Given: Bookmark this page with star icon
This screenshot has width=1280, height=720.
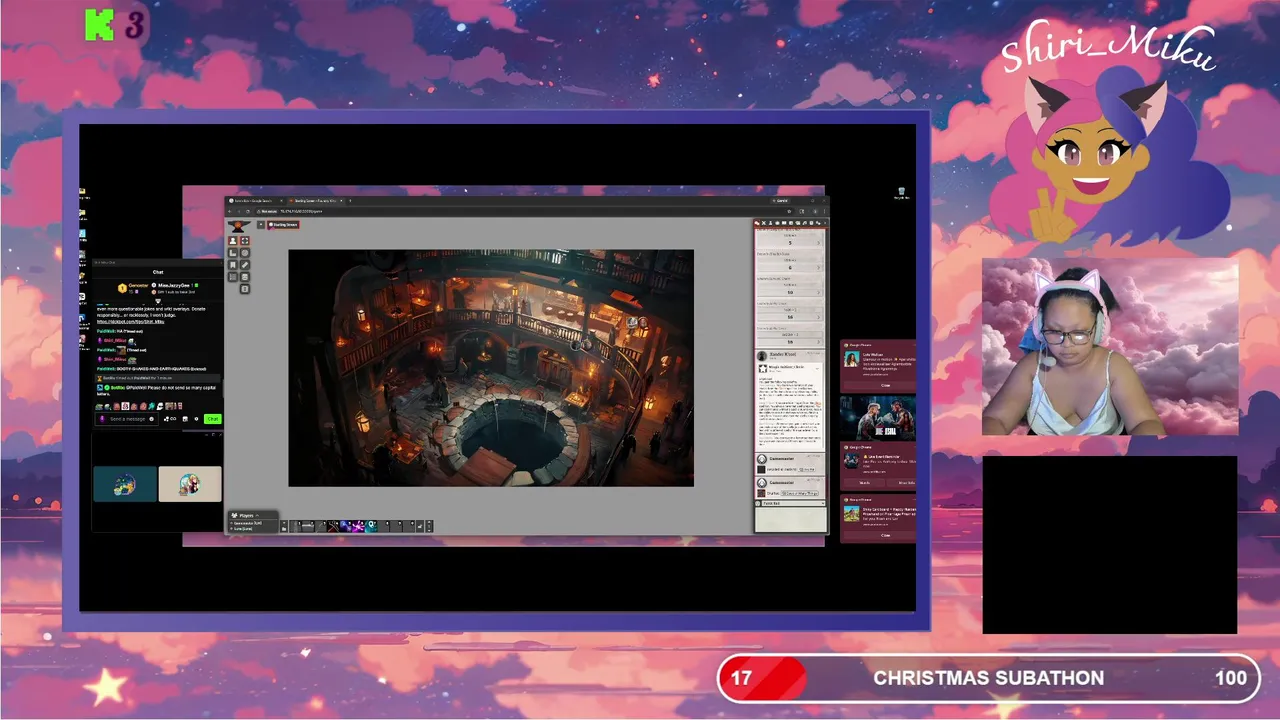Looking at the screenshot, I should [789, 211].
